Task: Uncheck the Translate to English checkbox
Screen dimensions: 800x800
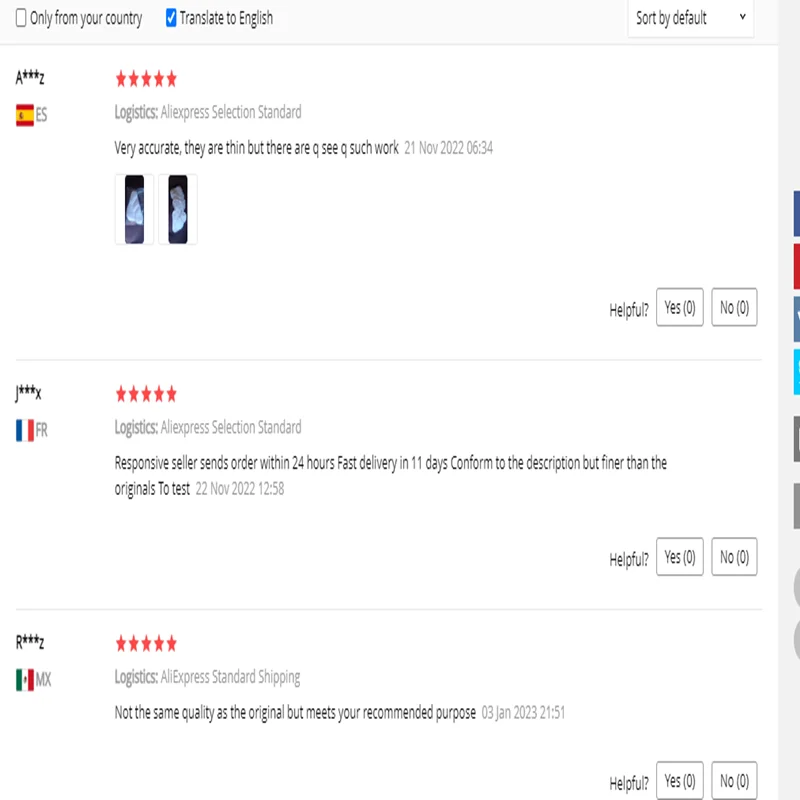Action: (171, 18)
